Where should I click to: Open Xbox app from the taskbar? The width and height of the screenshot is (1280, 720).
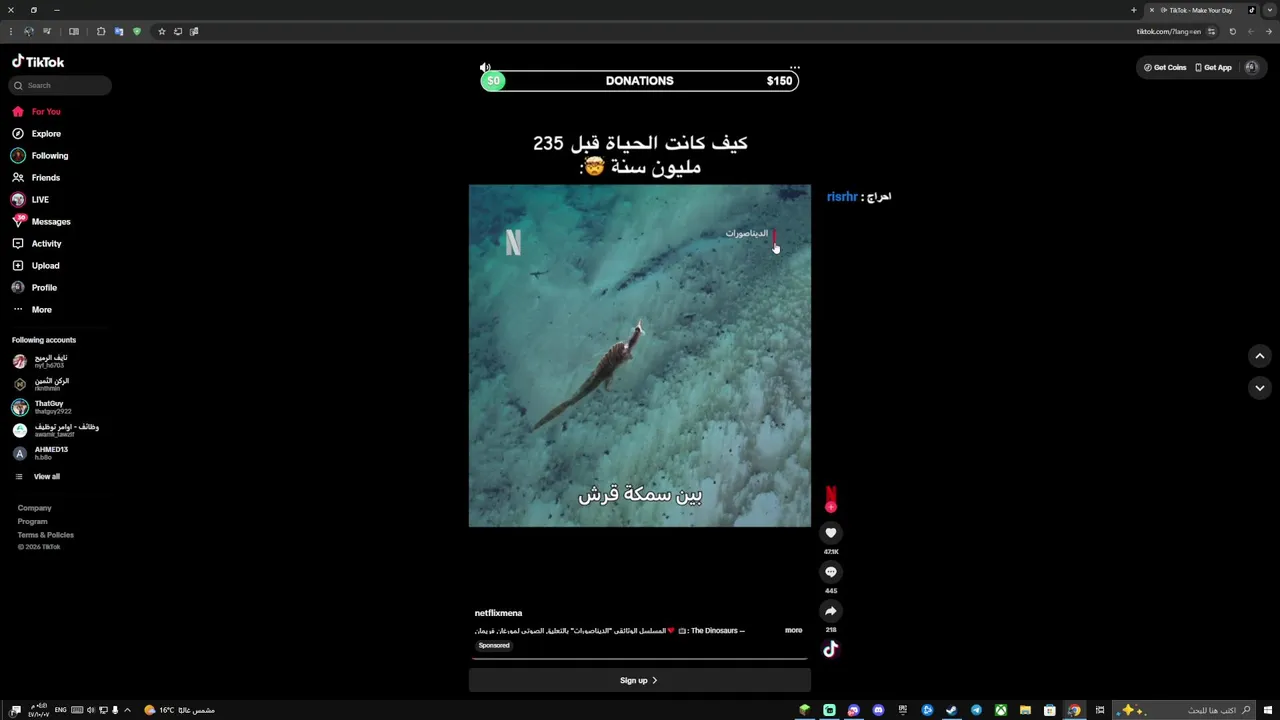pyautogui.click(x=1000, y=710)
